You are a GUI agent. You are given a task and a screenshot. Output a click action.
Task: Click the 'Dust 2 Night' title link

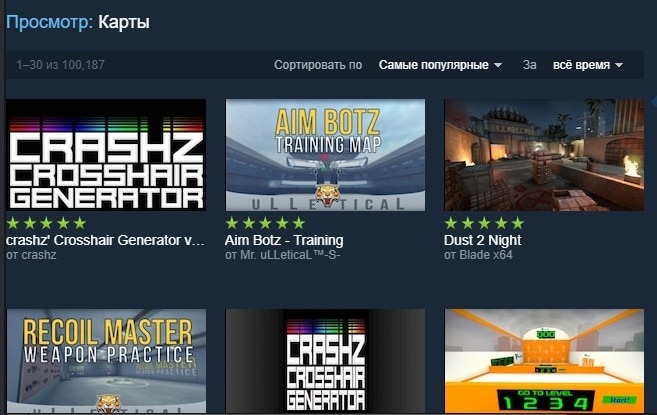click(483, 240)
